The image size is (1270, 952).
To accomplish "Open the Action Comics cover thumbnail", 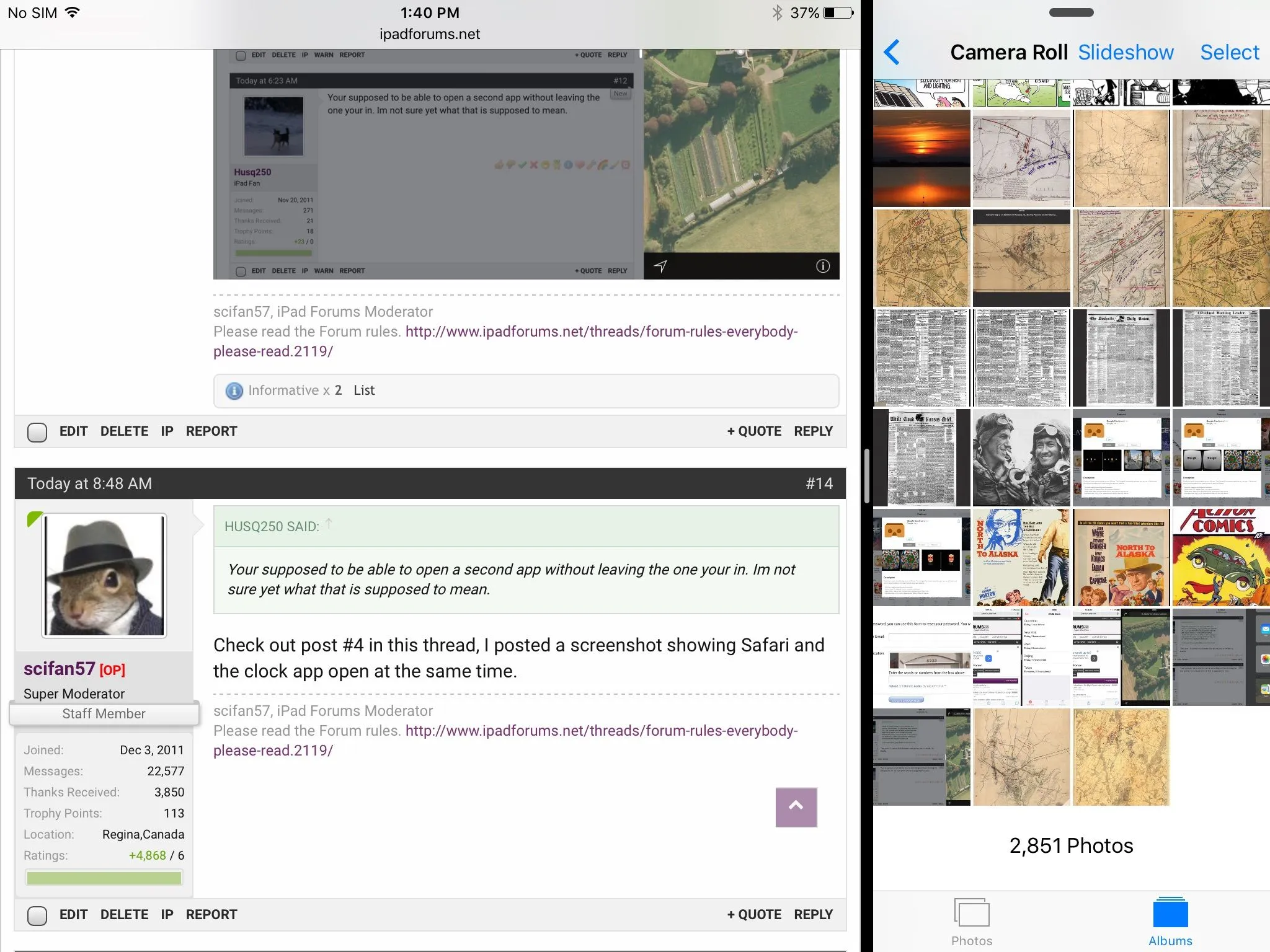I will click(x=1220, y=557).
